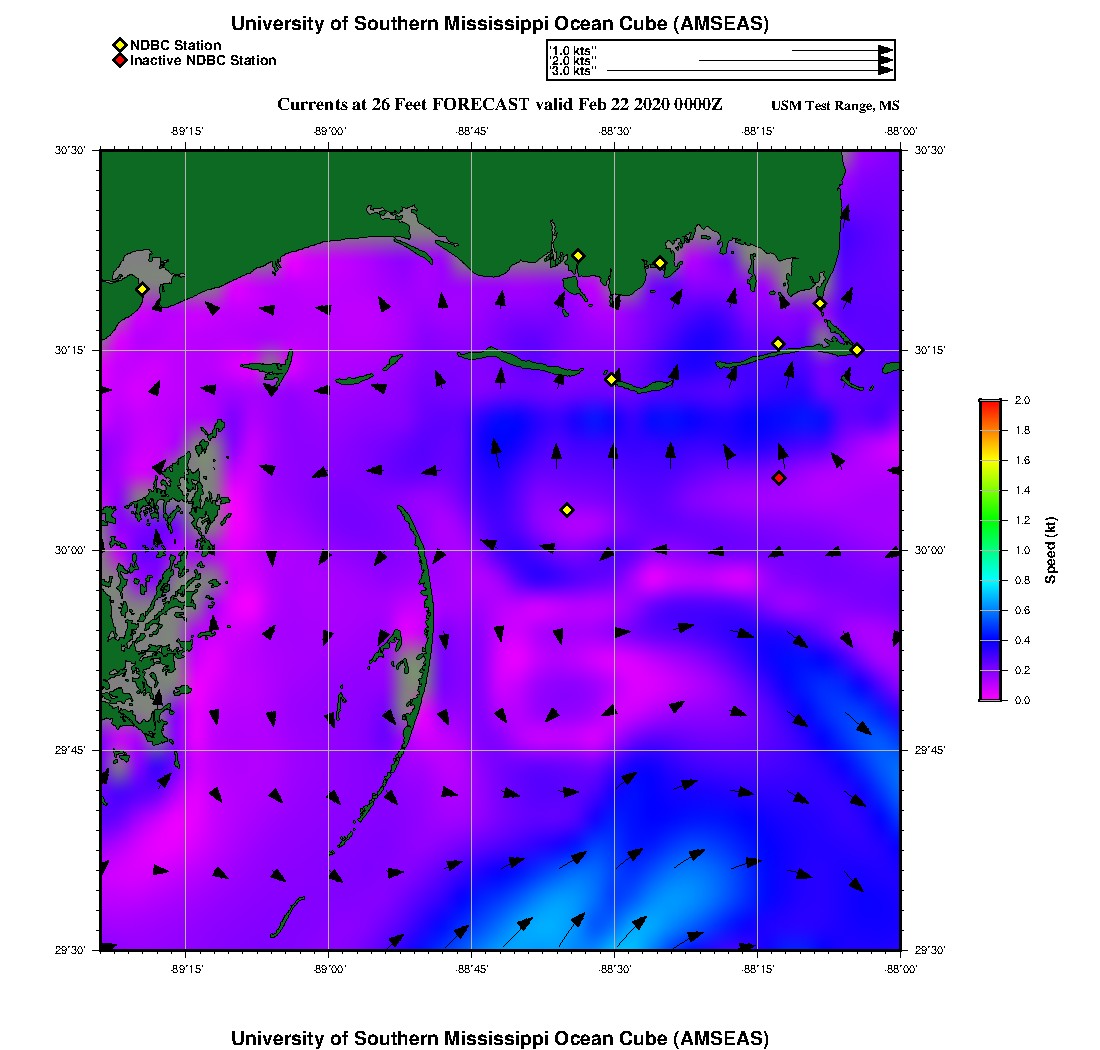This screenshot has height=1050, width=1100.
Task: Click the 'Speed (kt)' colorbar axis label
Action: coord(1051,550)
